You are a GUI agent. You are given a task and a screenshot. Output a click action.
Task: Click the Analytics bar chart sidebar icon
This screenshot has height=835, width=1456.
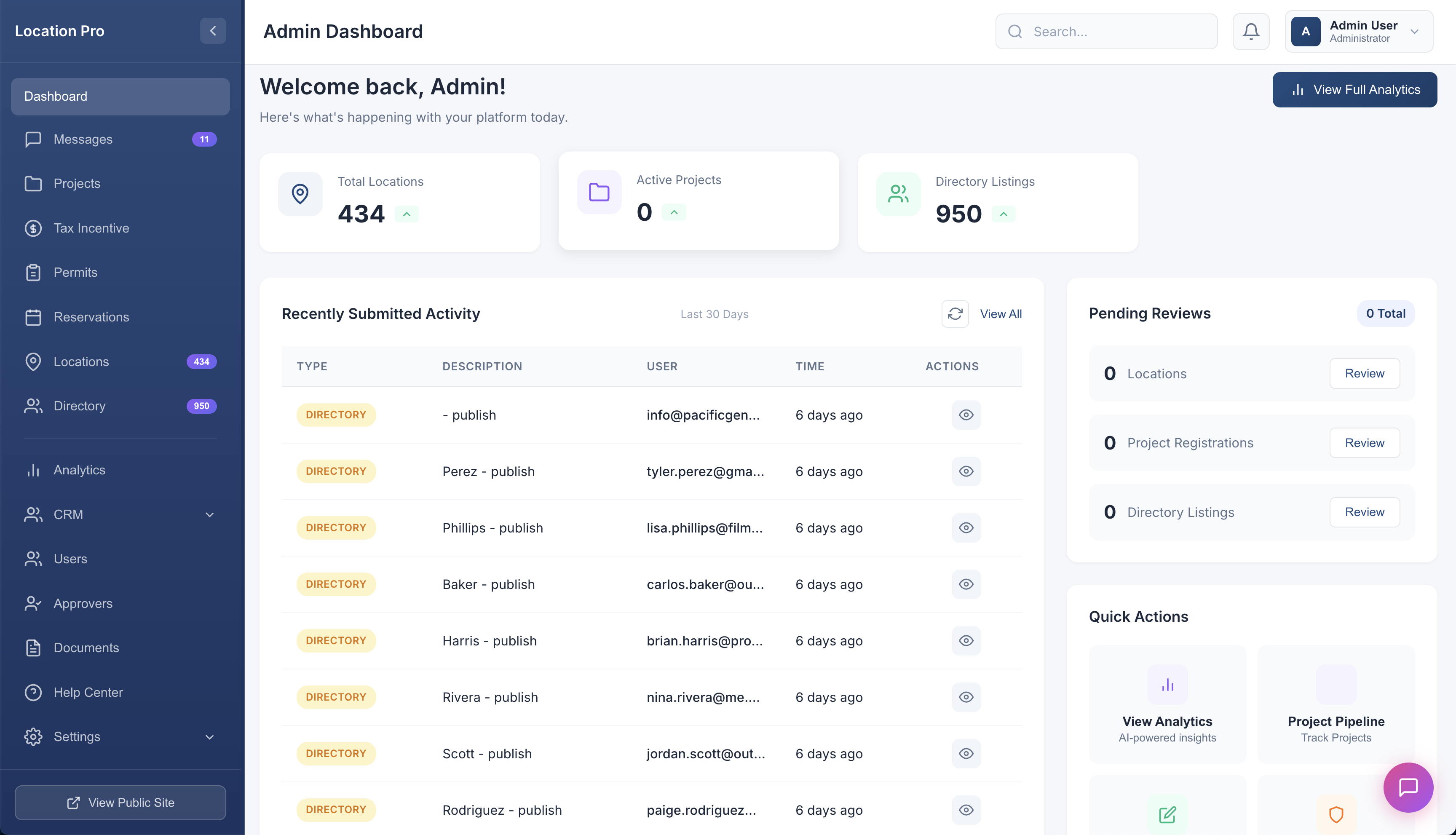point(33,470)
